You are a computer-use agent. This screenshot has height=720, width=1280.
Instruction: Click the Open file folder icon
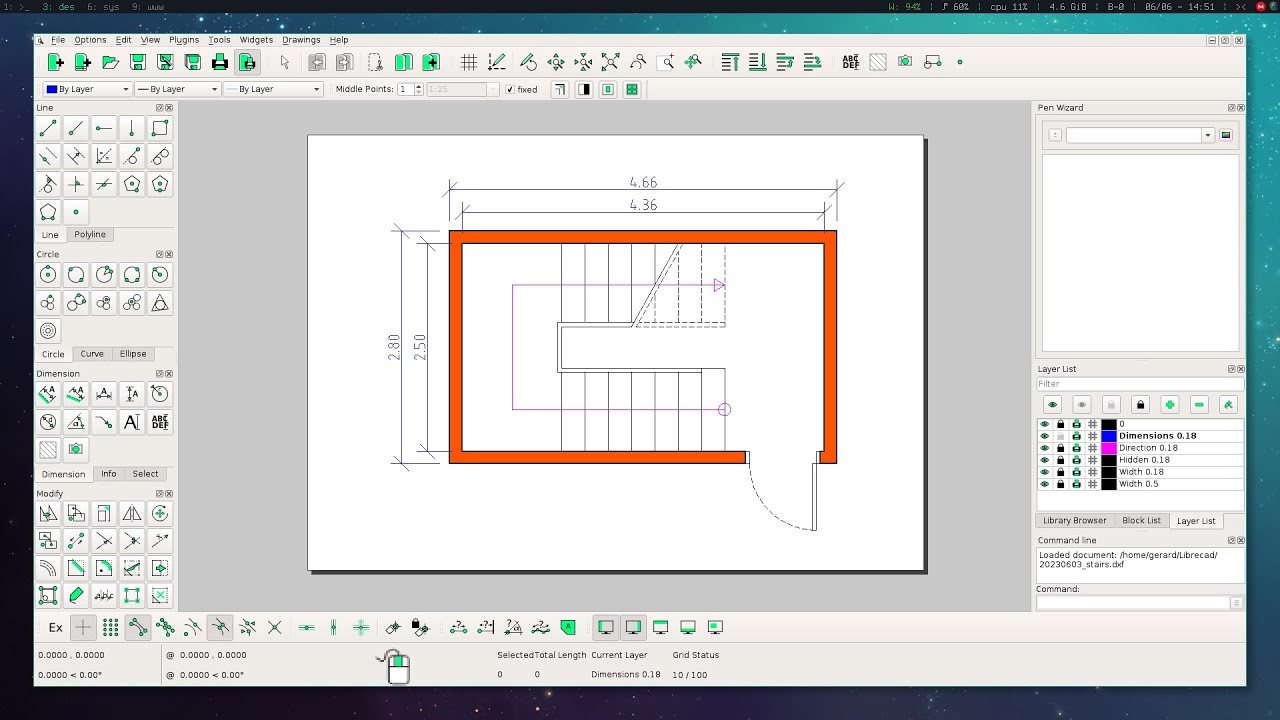(111, 62)
